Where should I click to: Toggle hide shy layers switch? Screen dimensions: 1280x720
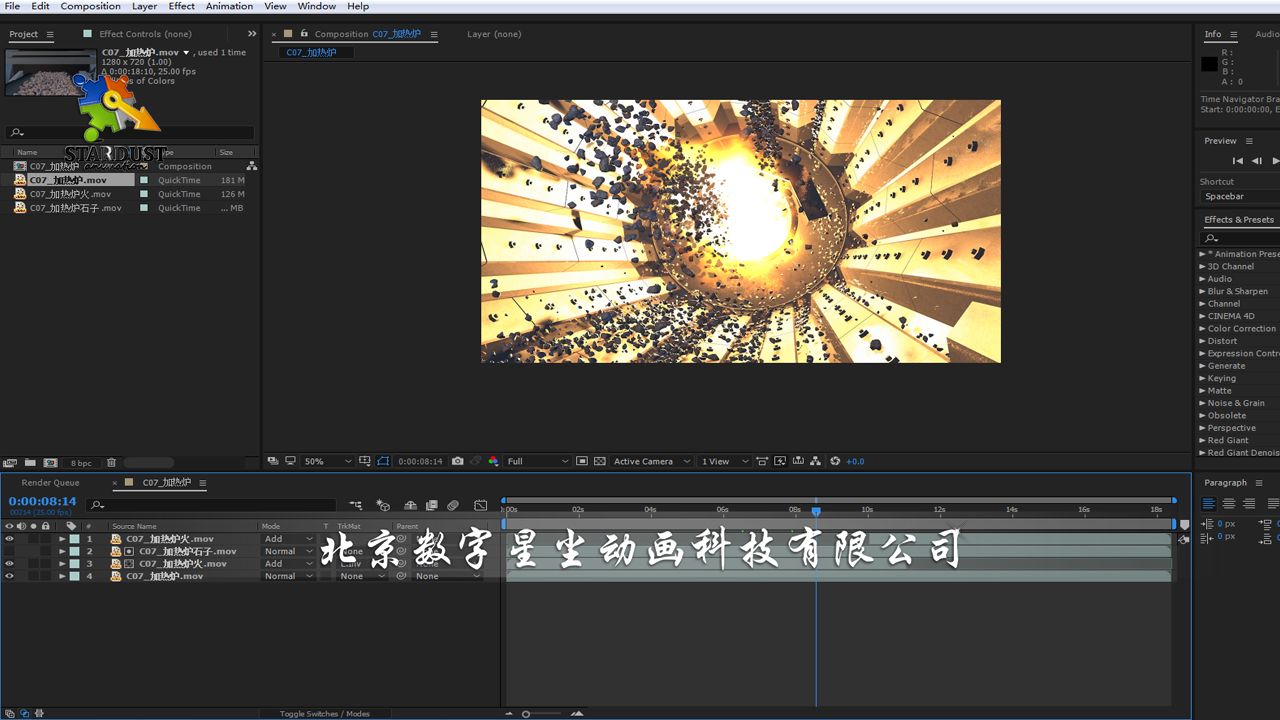(410, 505)
